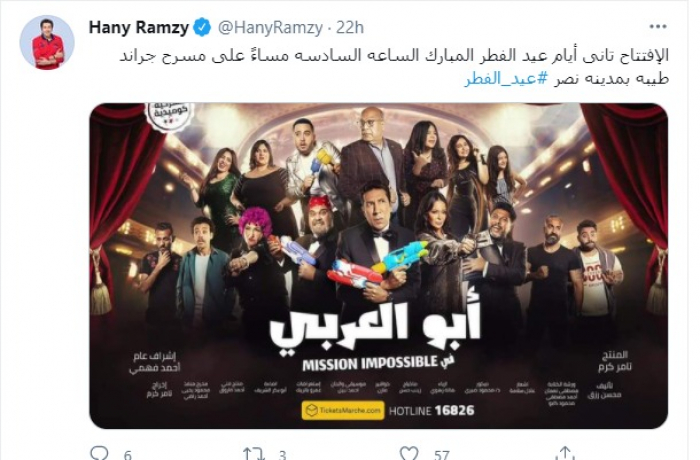Click the Hany Ramzy display name
The height and width of the screenshot is (460, 700).
pyautogui.click(x=139, y=28)
